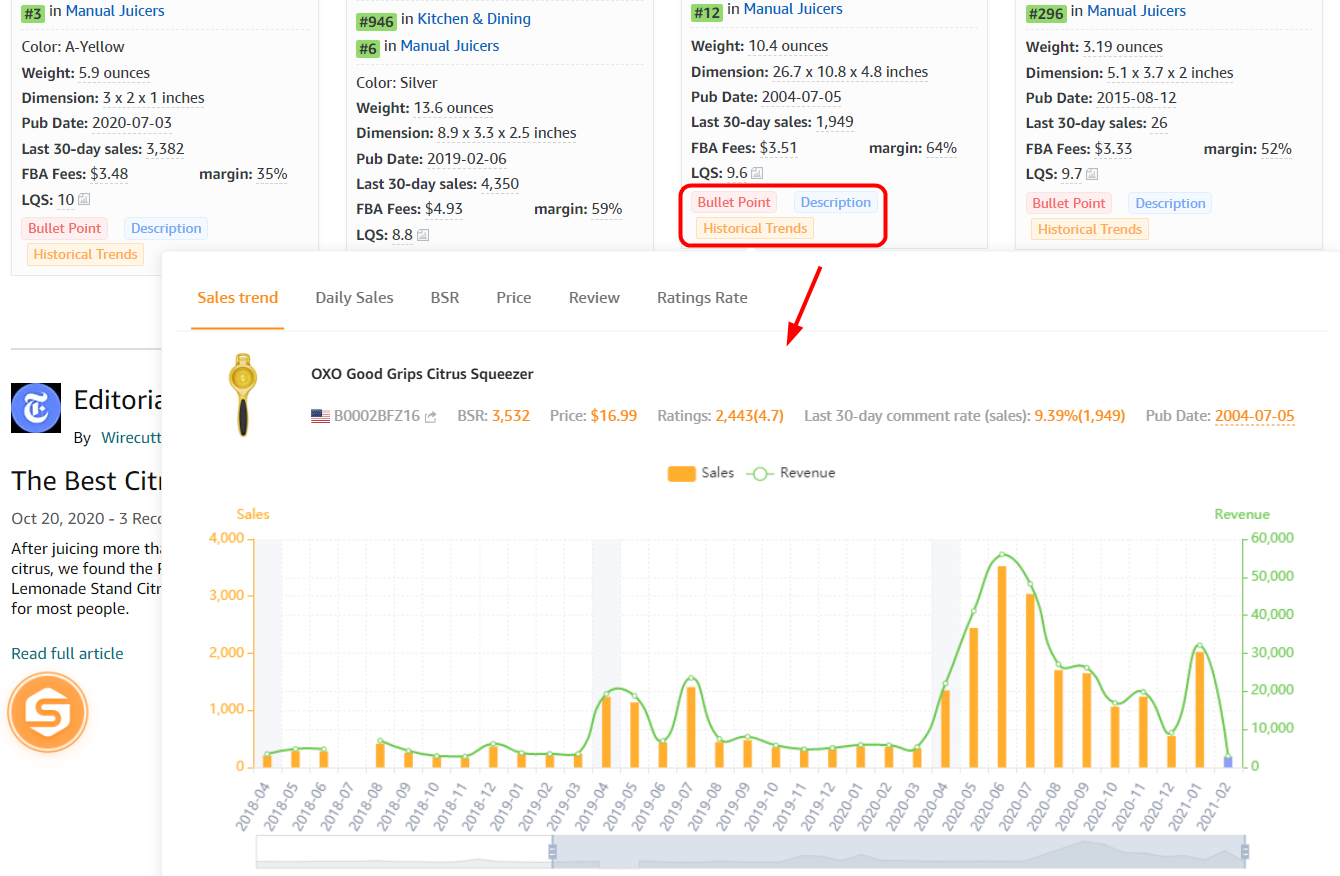Open Historical Trends on the 3.19 ounces card
The width and height of the screenshot is (1340, 876).
click(x=1090, y=229)
